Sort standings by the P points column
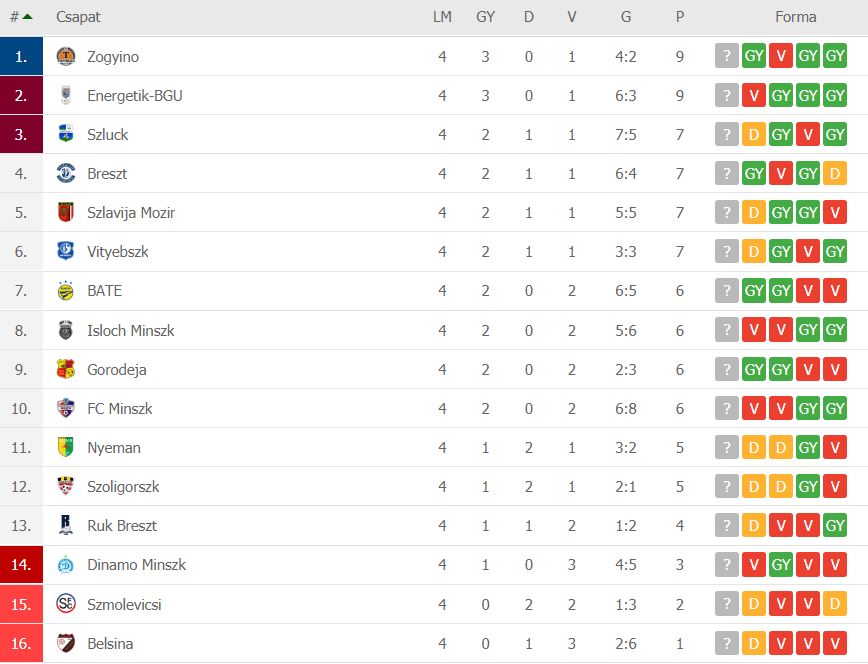868x664 pixels. point(680,17)
